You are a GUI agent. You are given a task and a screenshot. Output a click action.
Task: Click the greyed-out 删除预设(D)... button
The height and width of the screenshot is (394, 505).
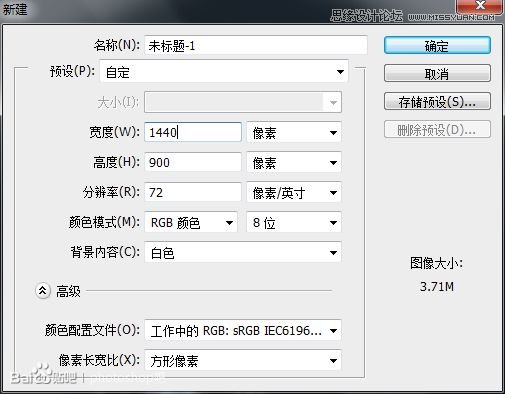point(437,129)
